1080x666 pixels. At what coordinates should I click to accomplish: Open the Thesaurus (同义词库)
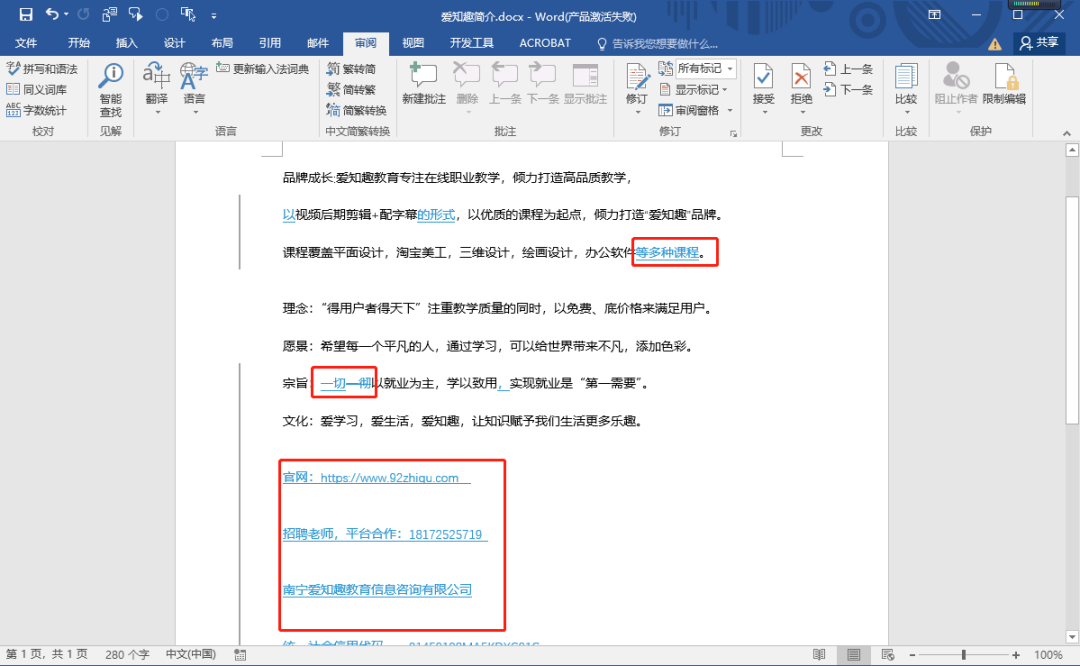[x=37, y=90]
